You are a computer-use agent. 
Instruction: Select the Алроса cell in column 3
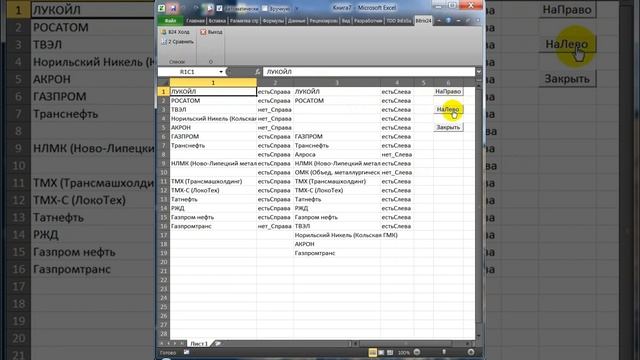337,154
